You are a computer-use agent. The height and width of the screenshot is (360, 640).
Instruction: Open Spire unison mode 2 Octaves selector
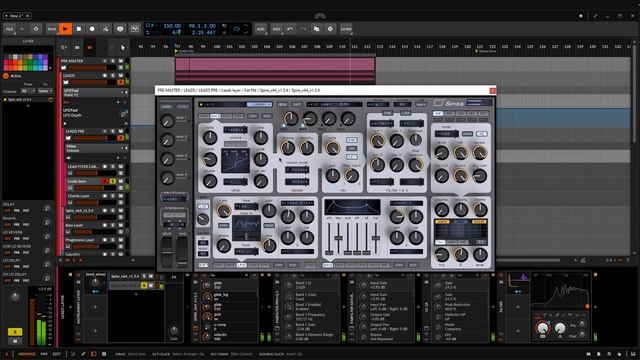[x=297, y=170]
